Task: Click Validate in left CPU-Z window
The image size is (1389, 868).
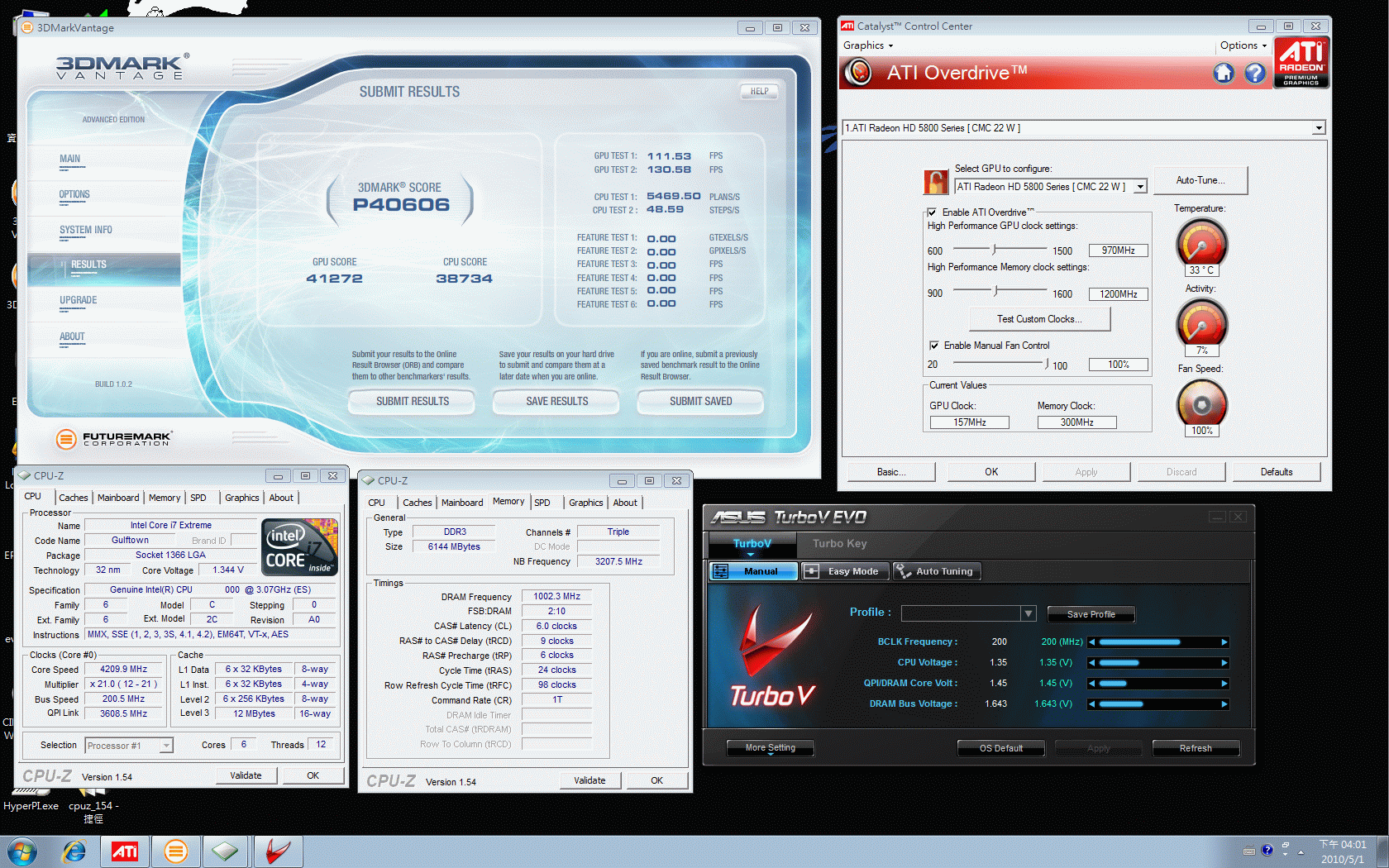Action: pyautogui.click(x=246, y=775)
